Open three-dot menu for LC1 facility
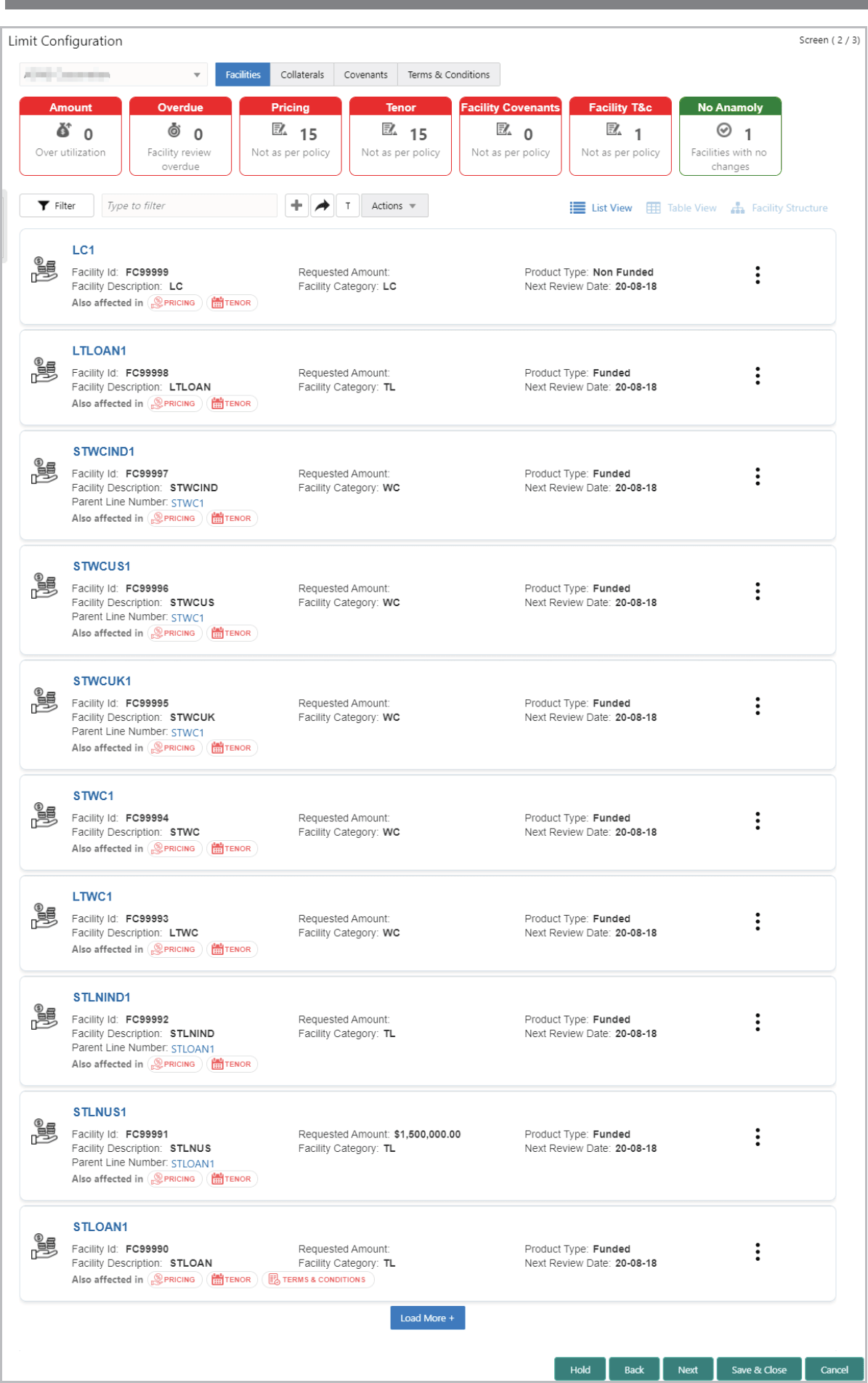The image size is (868, 1383). point(758,275)
